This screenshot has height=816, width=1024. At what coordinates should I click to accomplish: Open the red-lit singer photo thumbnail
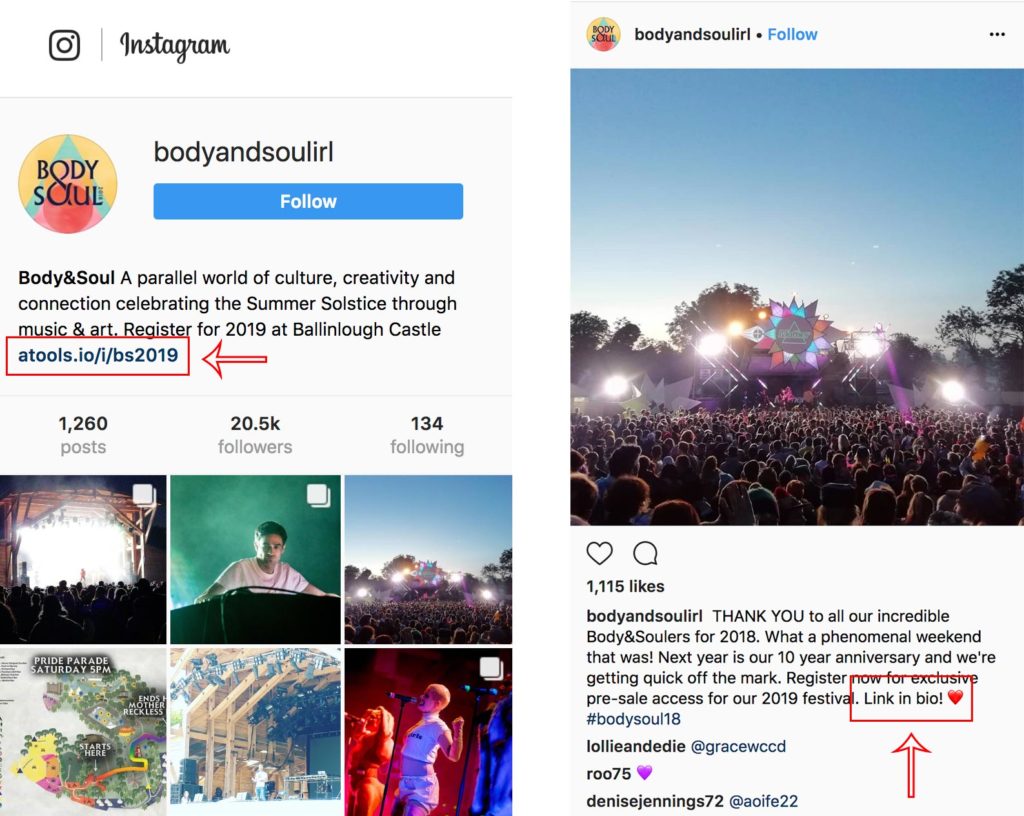(x=428, y=731)
